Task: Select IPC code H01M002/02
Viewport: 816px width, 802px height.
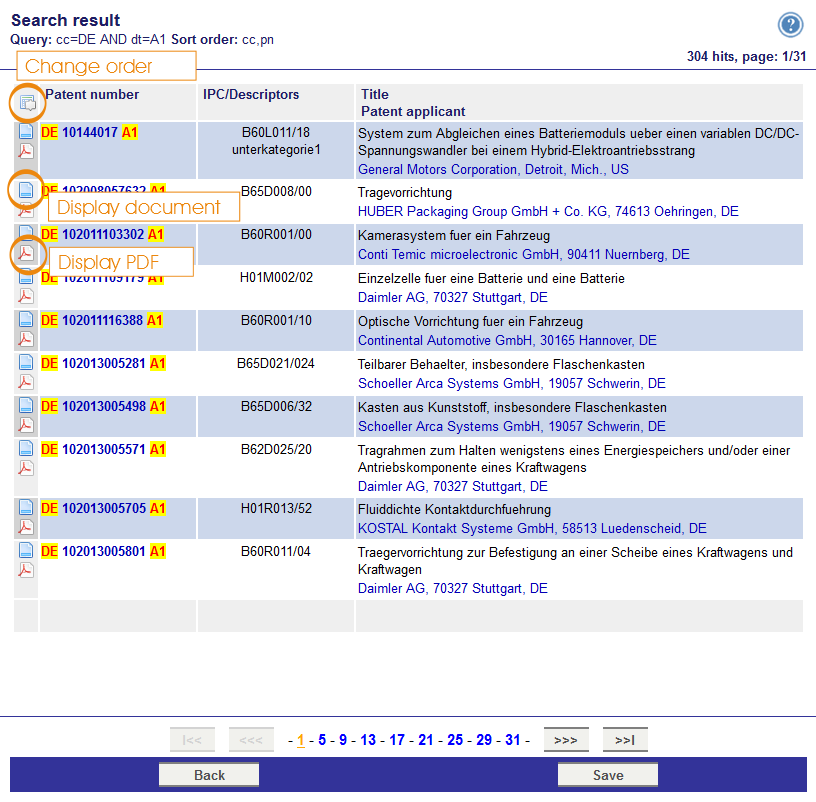Action: pos(276,277)
